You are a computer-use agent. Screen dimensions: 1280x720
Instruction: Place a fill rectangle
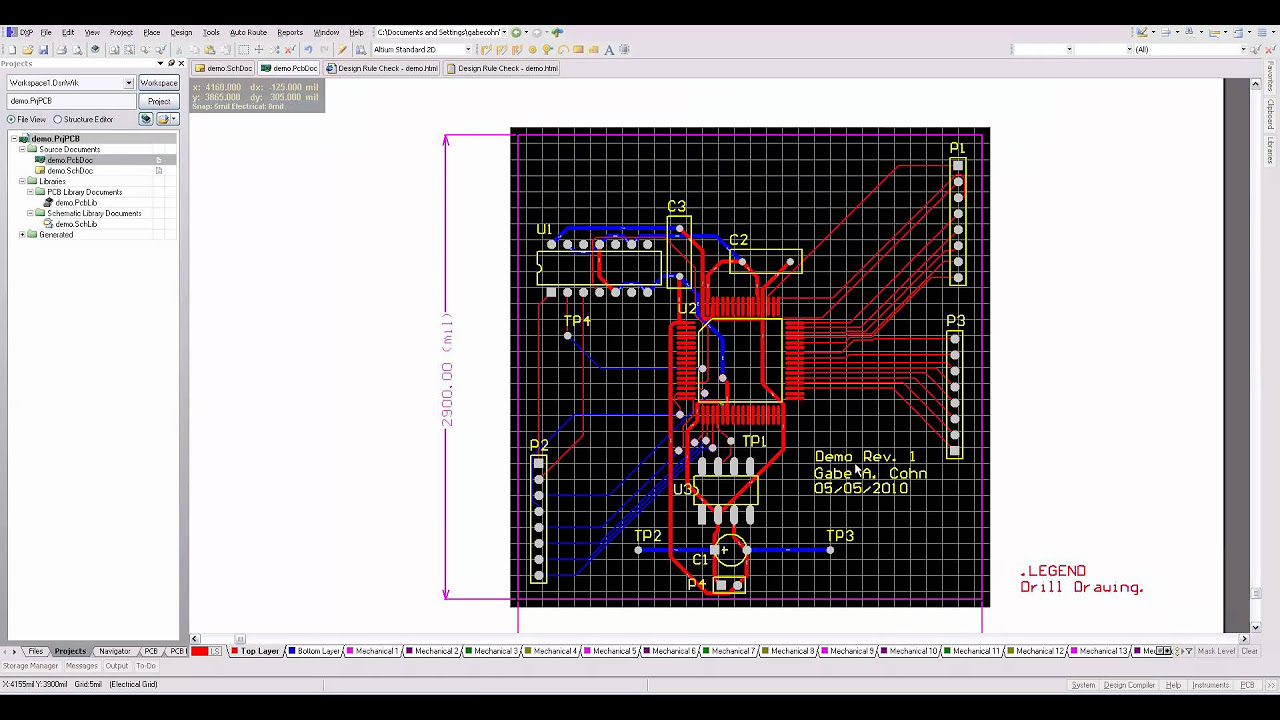point(578,49)
